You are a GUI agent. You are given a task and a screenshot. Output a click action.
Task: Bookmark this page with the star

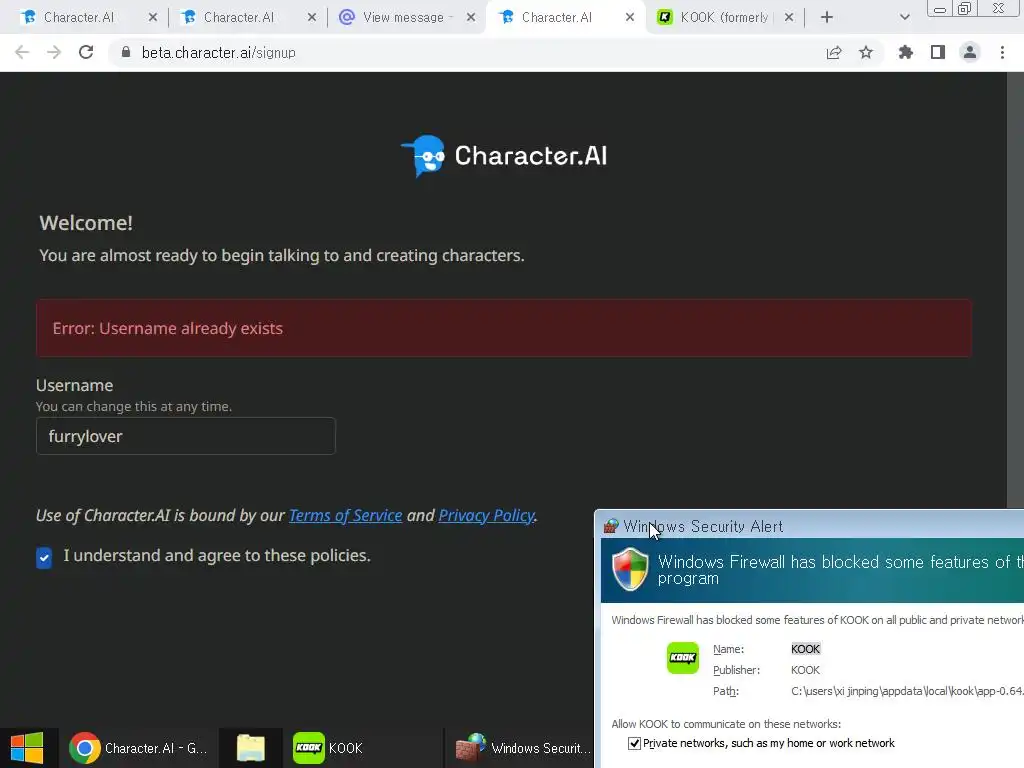[866, 52]
